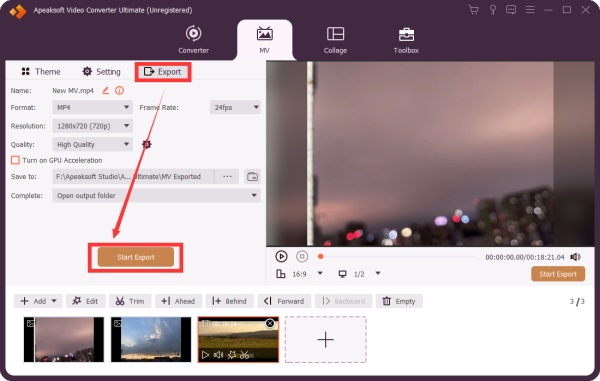
Task: Expand the Resolution 1280x720 dropdown
Action: click(x=92, y=126)
